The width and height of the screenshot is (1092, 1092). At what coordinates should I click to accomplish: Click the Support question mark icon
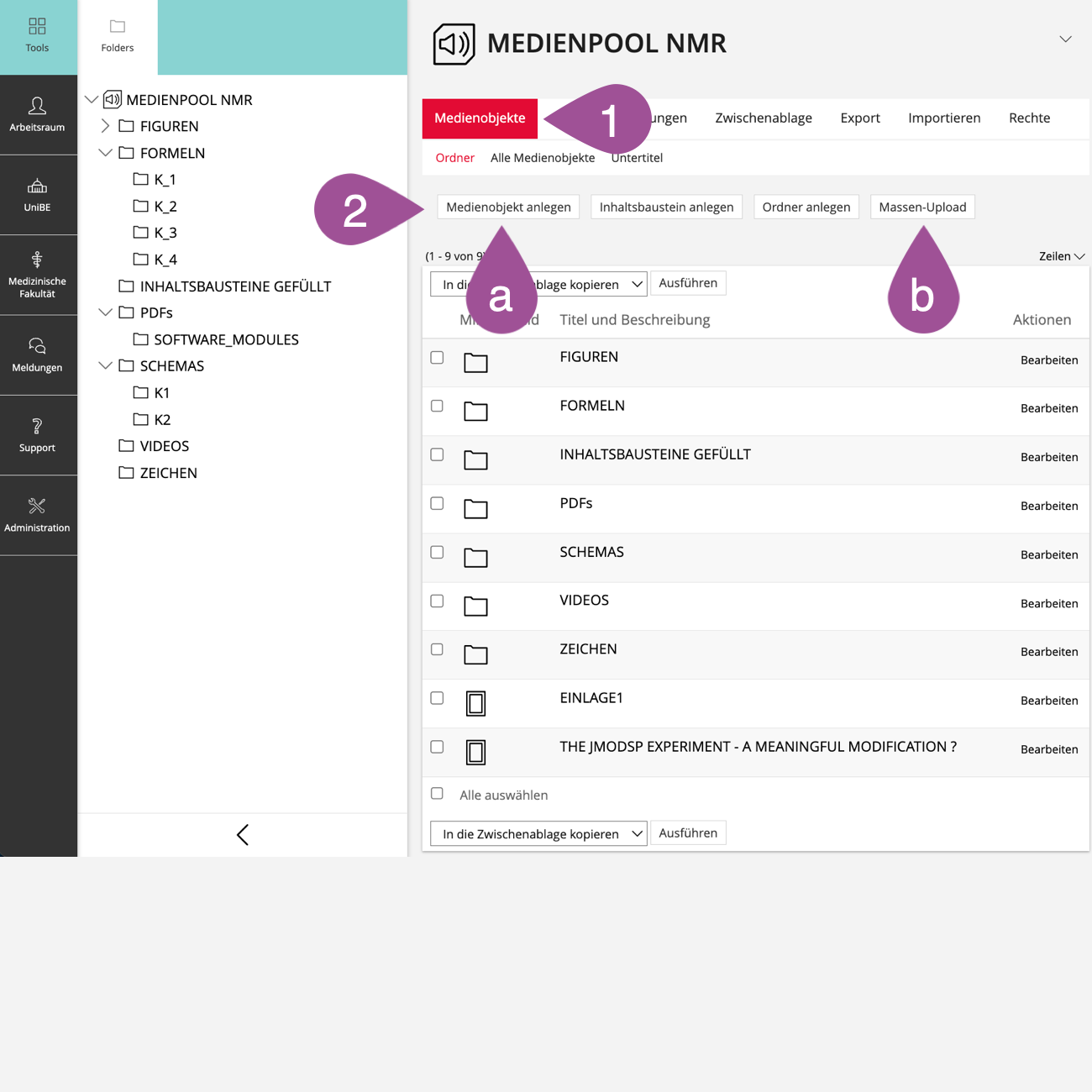point(37,427)
